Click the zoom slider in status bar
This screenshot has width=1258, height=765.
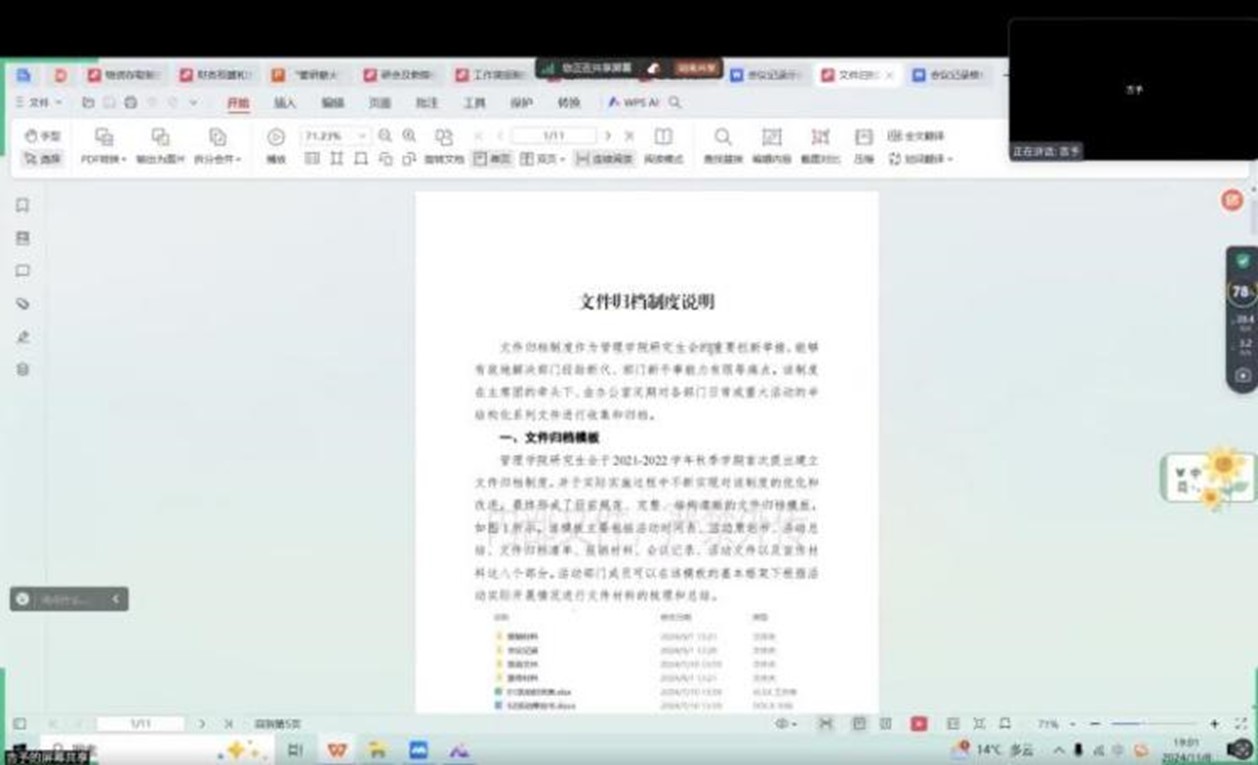point(1155,723)
